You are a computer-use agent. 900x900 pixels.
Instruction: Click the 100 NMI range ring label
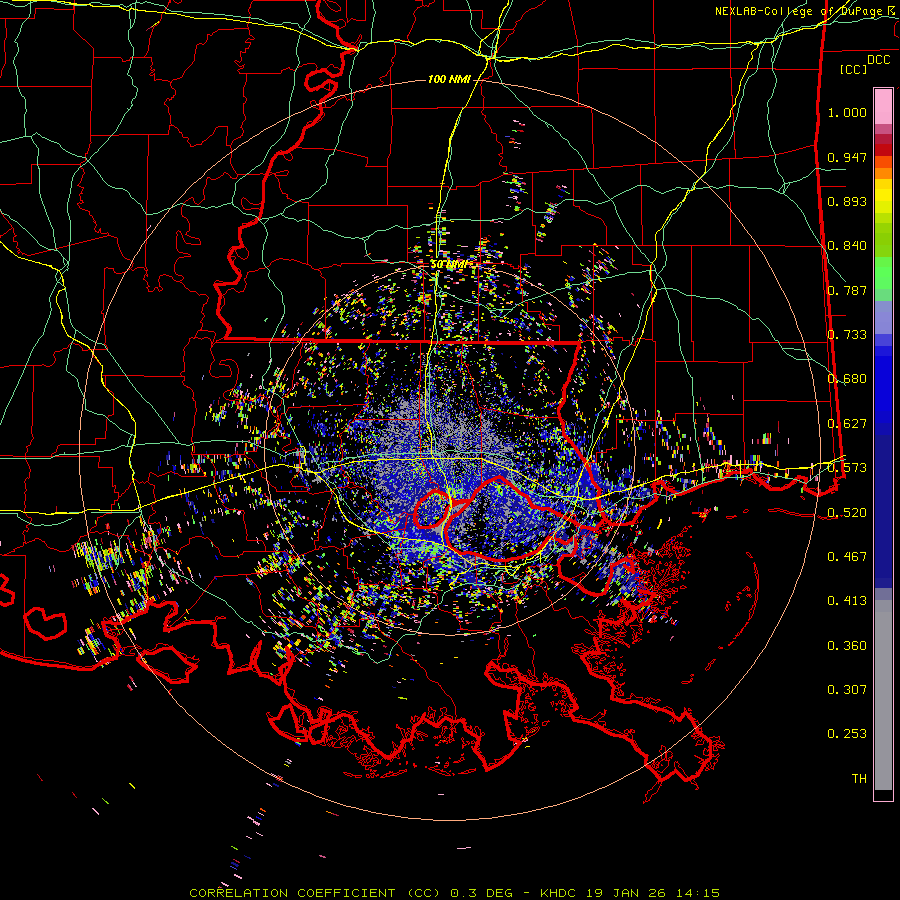click(449, 79)
